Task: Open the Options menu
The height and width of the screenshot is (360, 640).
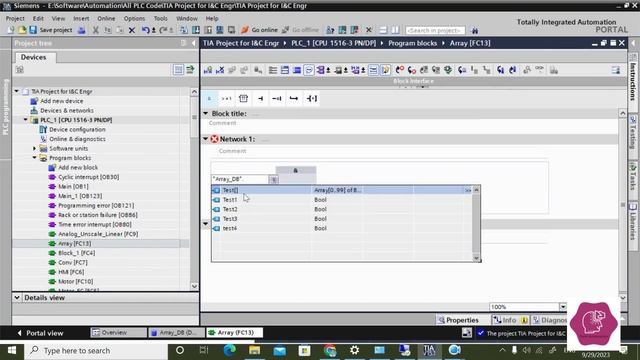Action: (x=134, y=18)
